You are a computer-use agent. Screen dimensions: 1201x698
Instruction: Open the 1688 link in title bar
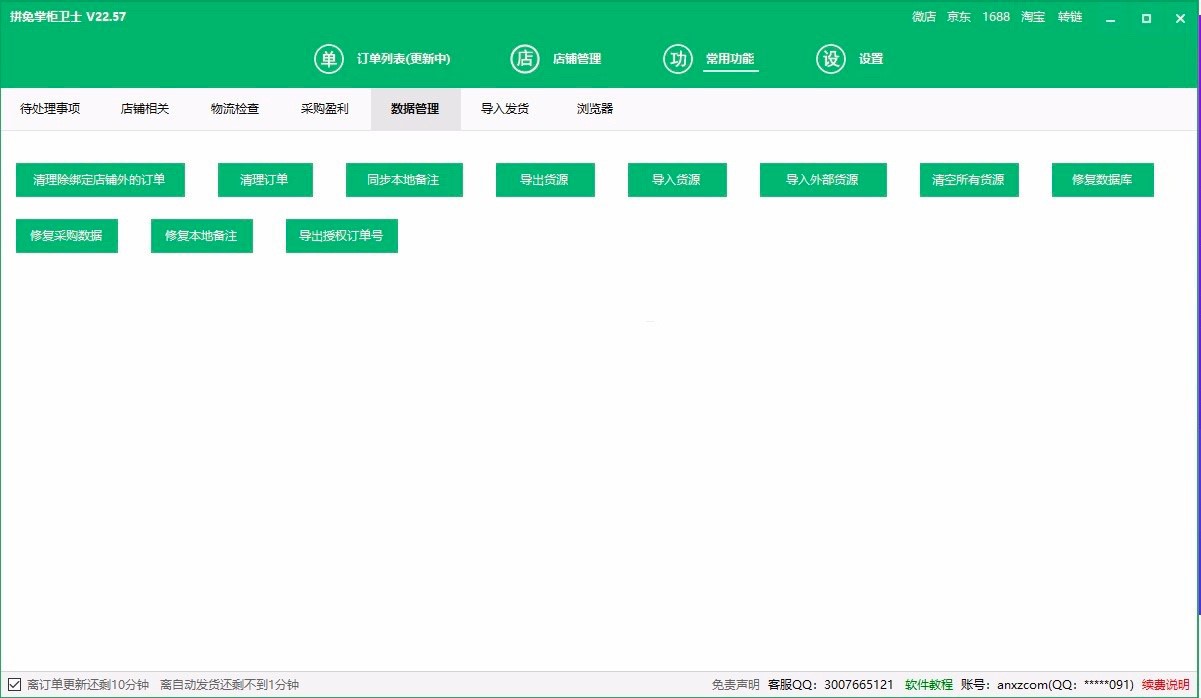pyautogui.click(x=996, y=17)
